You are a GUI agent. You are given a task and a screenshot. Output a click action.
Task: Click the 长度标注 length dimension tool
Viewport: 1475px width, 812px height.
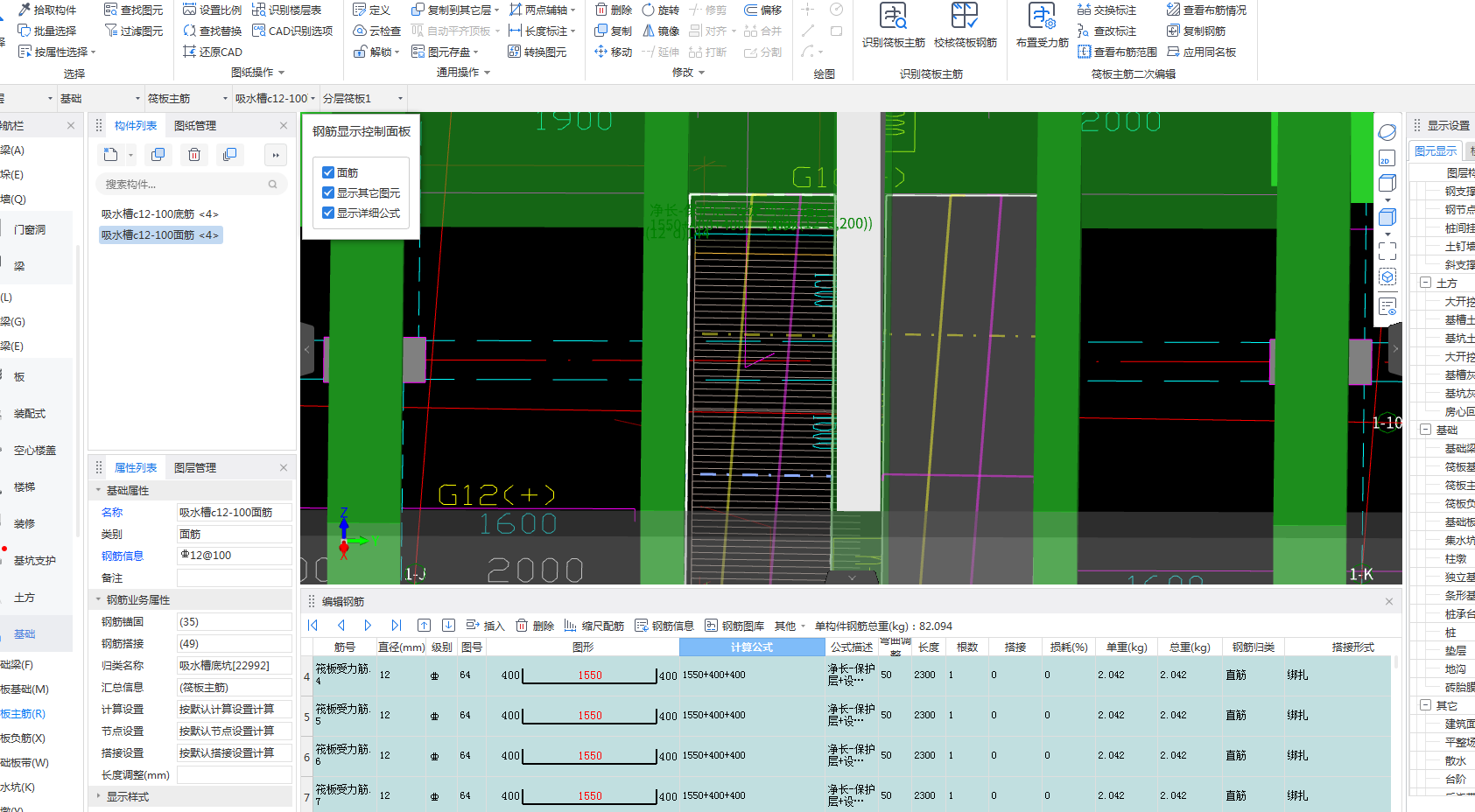point(542,31)
